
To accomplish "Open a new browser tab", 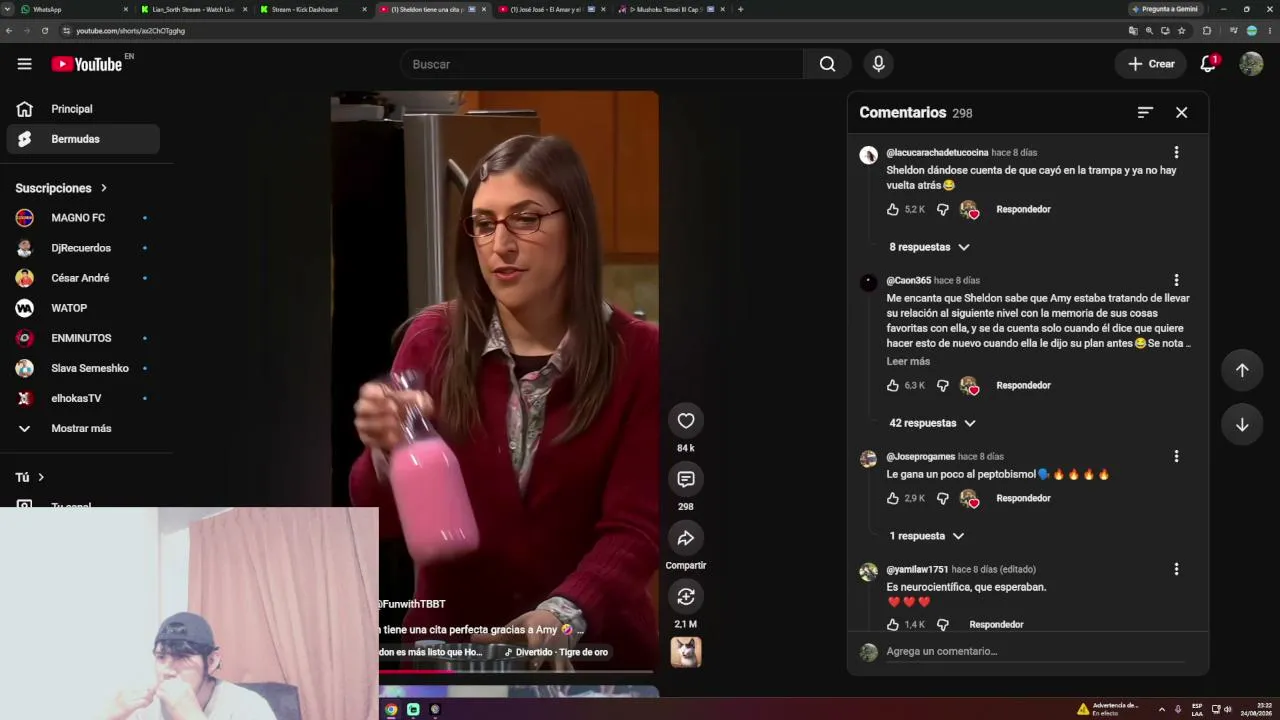I will click(x=740, y=9).
